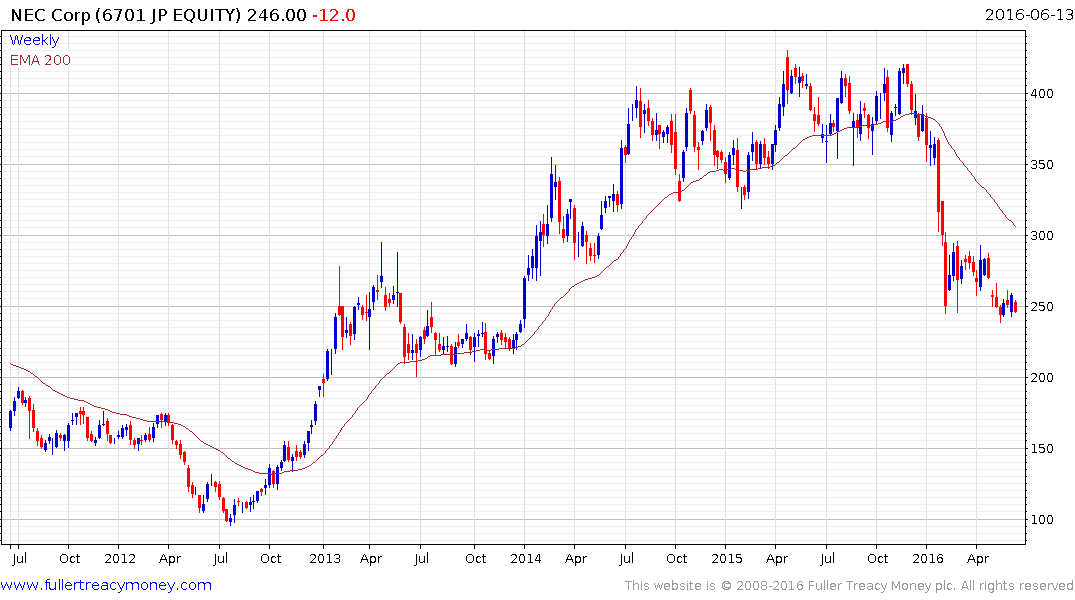1075x600 pixels.
Task: Click the 200 price axis label
Action: [1042, 377]
